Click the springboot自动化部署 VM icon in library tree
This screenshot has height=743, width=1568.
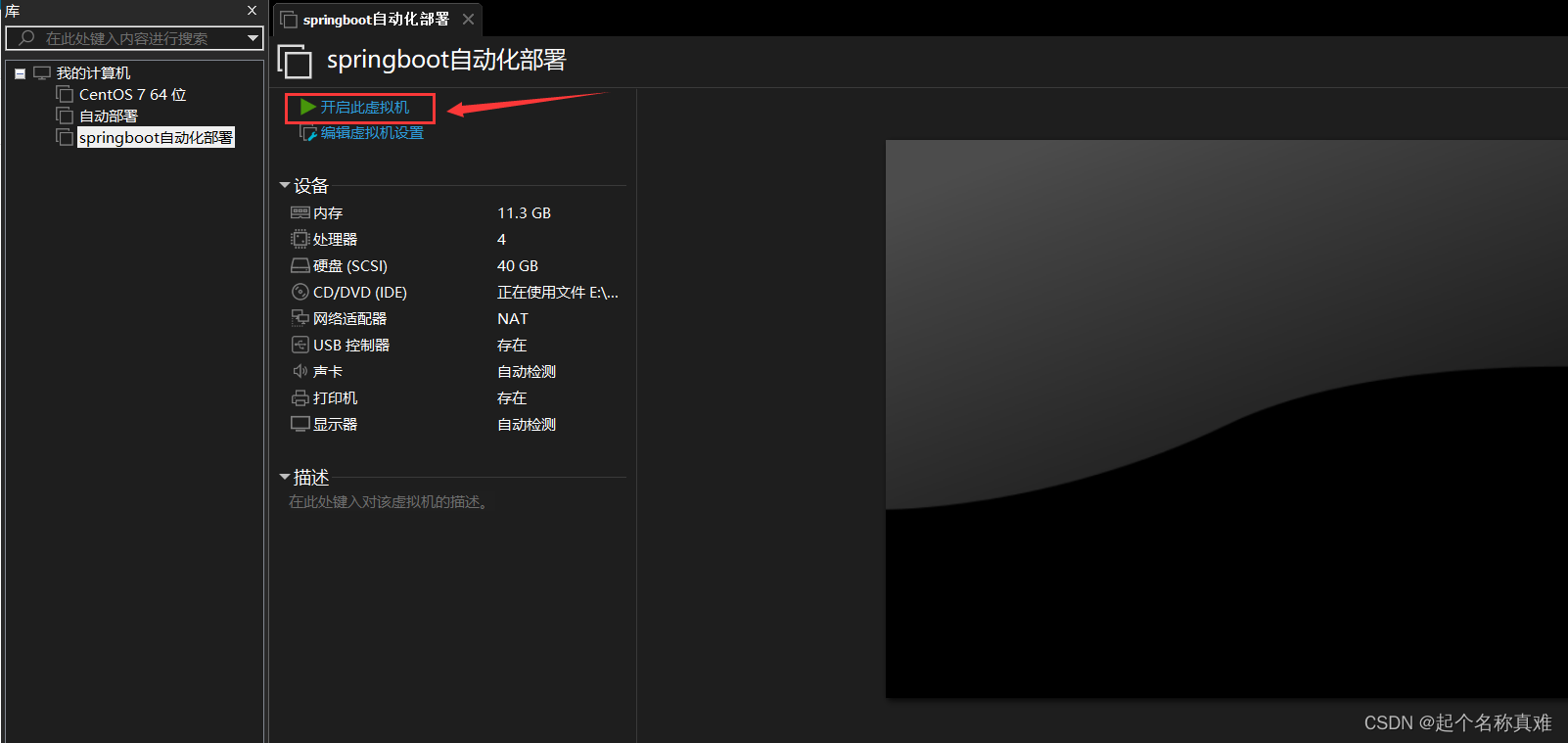tap(65, 137)
